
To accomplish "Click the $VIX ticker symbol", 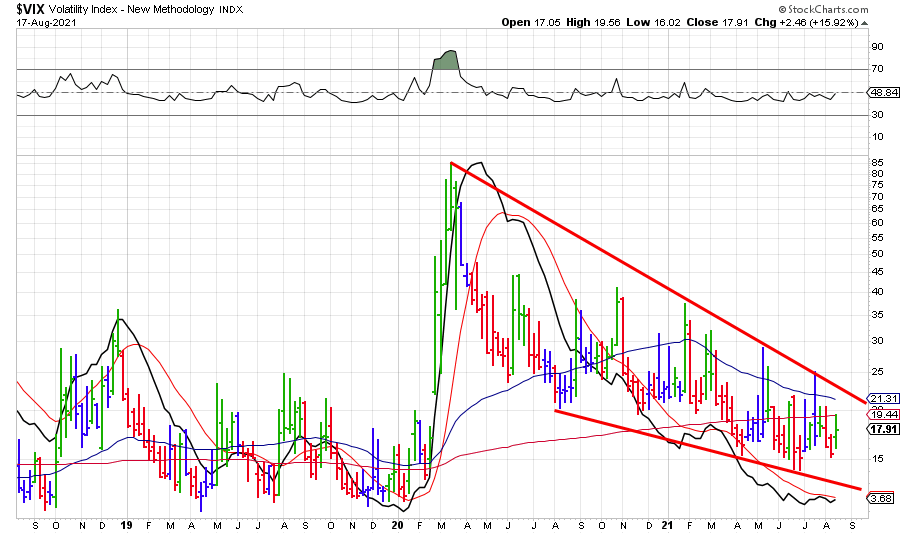I will (x=28, y=10).
